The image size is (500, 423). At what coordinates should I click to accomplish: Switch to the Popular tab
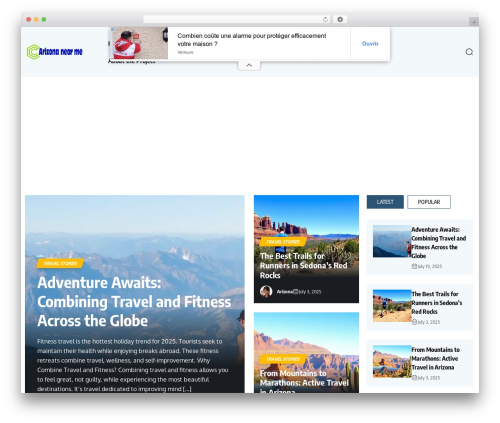pos(429,202)
